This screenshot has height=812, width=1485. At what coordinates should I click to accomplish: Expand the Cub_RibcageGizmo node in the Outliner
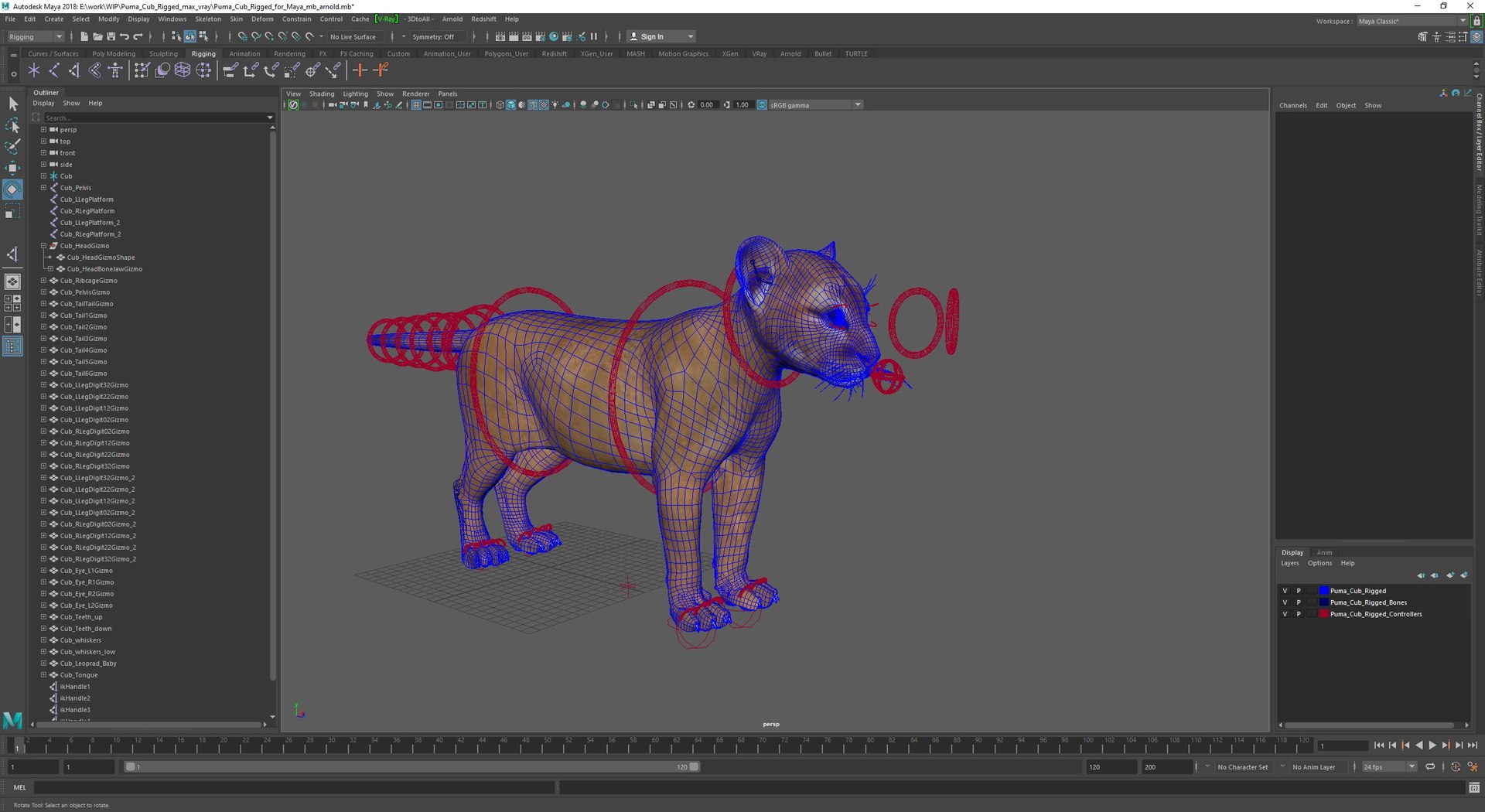[x=43, y=281]
